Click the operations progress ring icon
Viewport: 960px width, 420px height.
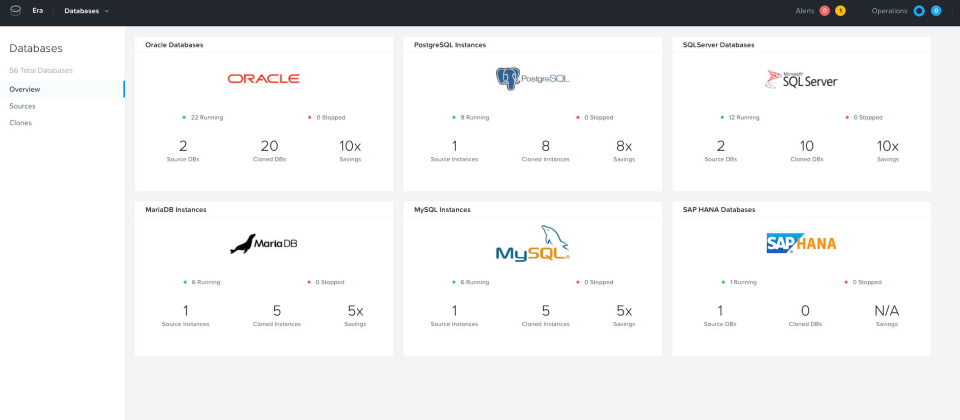click(x=918, y=11)
